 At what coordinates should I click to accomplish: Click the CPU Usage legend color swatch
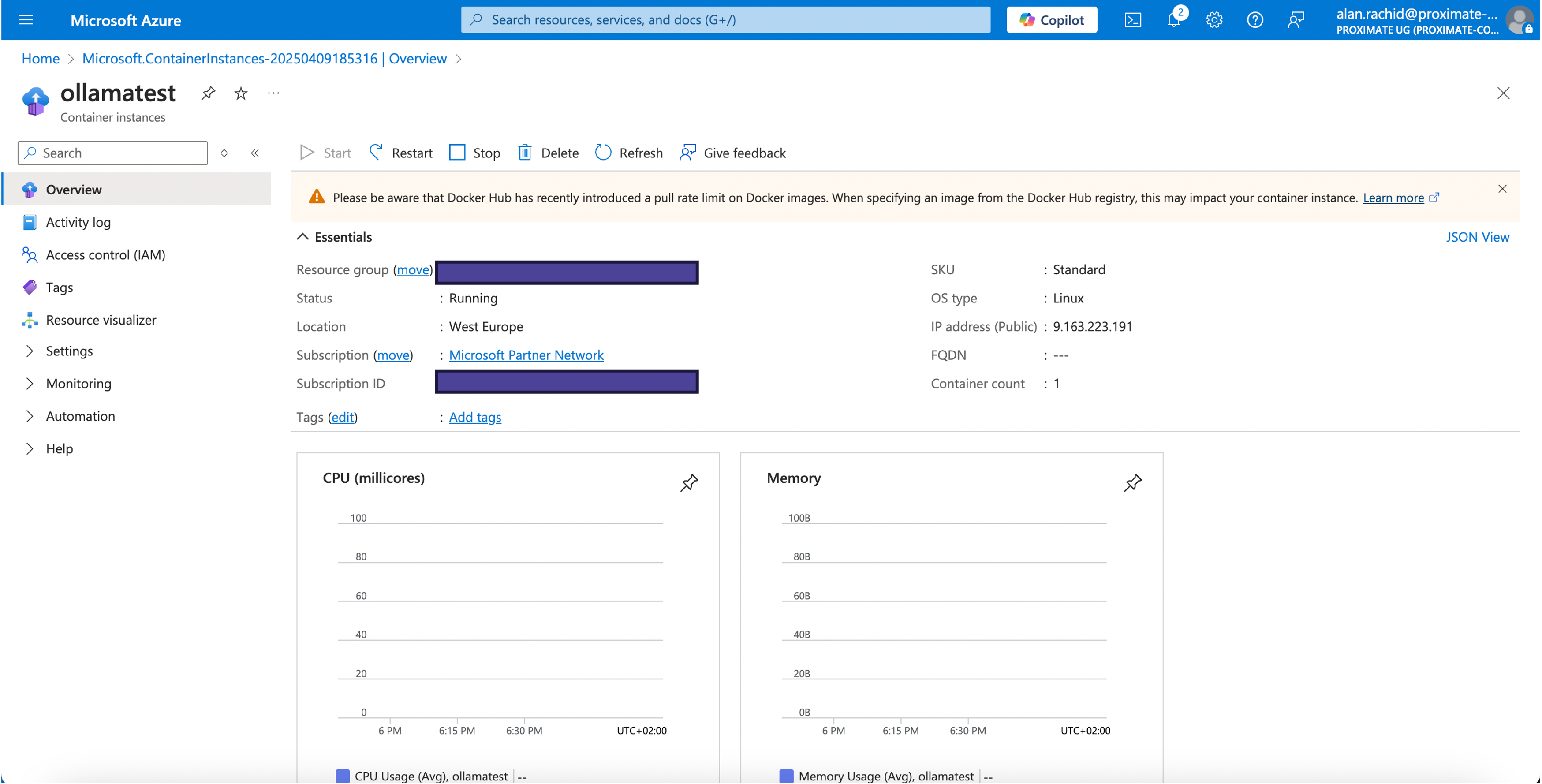[343, 775]
